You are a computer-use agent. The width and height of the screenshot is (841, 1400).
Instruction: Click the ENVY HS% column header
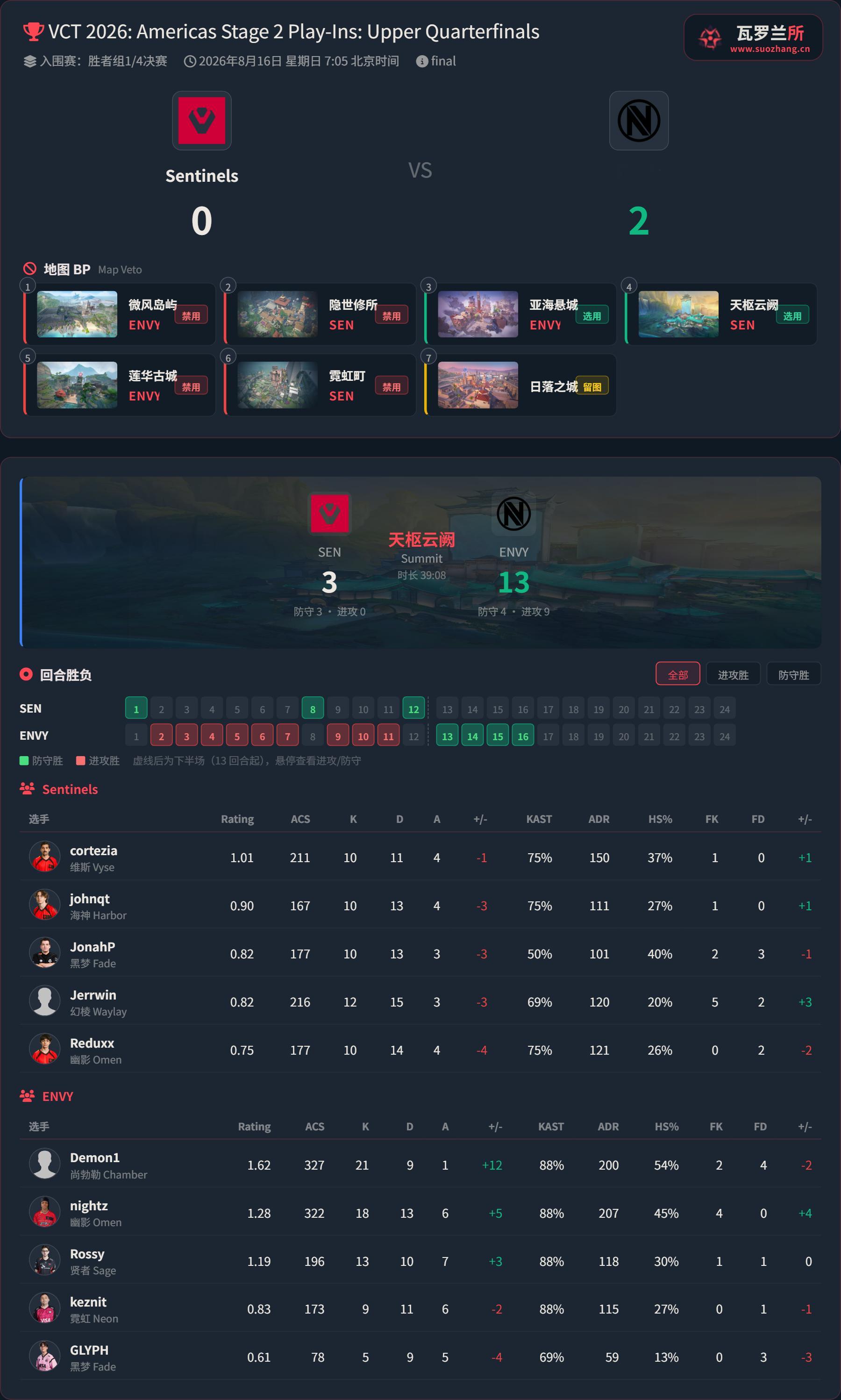pyautogui.click(x=666, y=1126)
